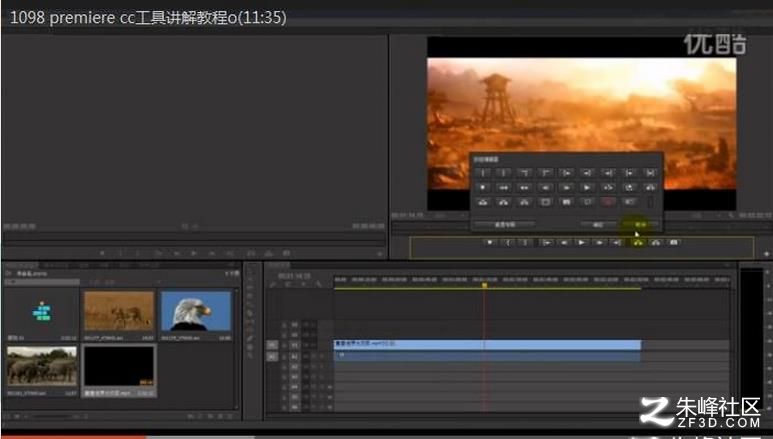The height and width of the screenshot is (439, 773).
Task: Select the Slip tool
Action: (x=250, y=321)
